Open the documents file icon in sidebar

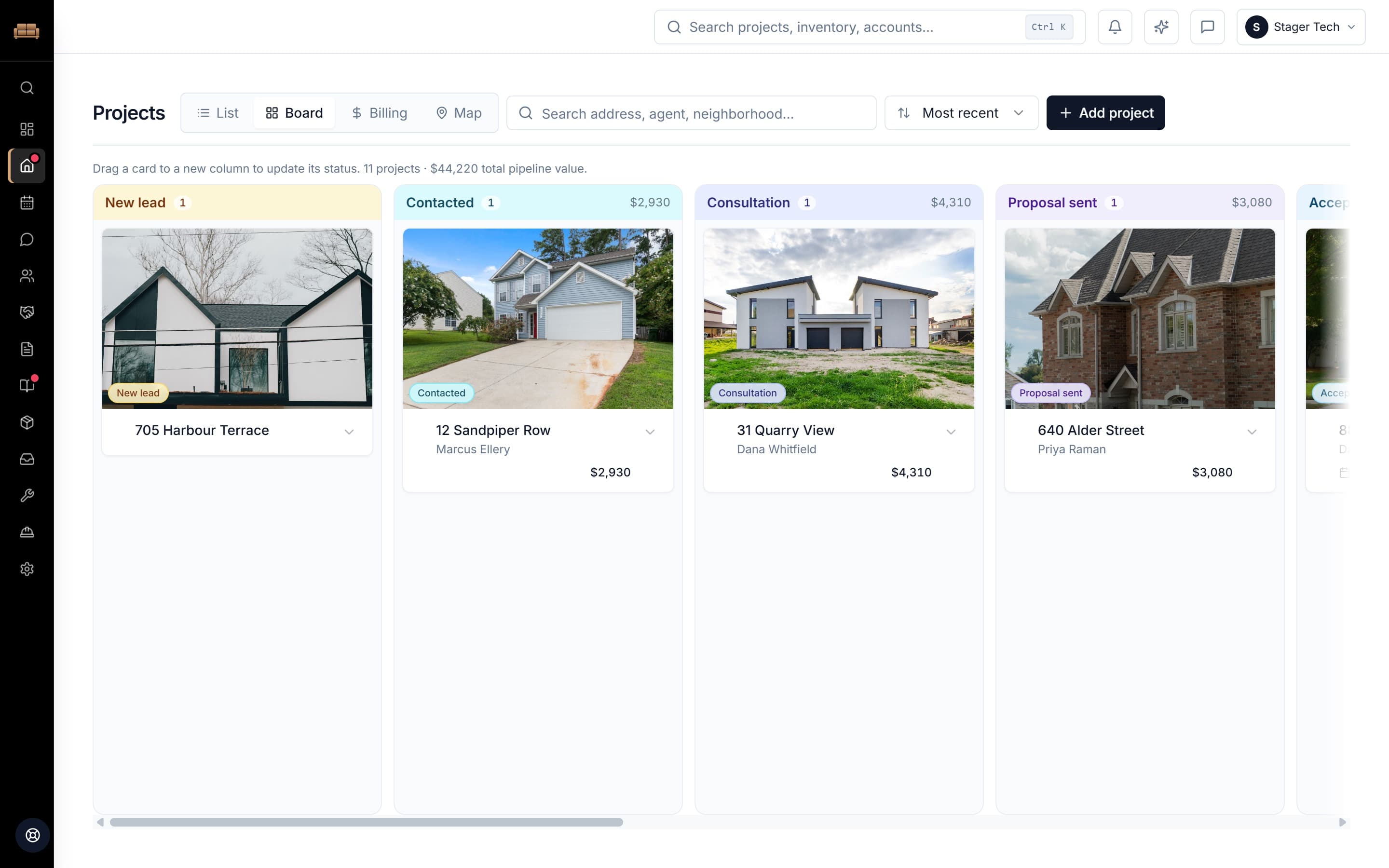(x=27, y=349)
